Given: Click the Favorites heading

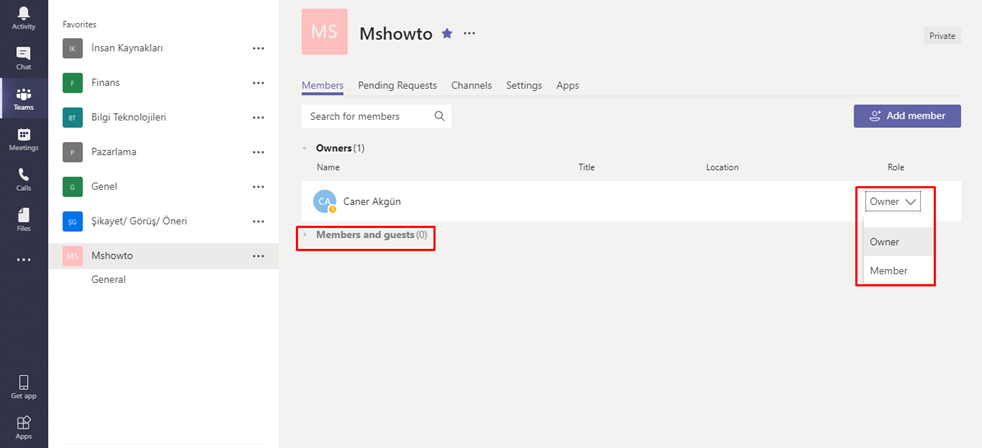Looking at the screenshot, I should (79, 24).
